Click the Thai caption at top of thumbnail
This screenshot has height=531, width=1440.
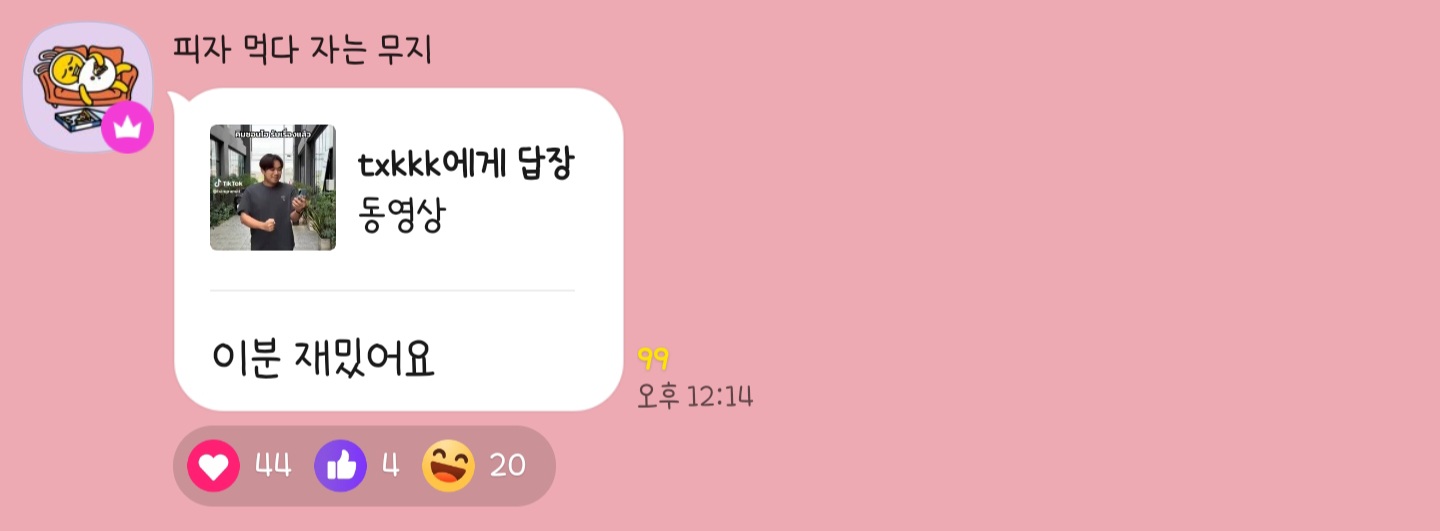coord(272,133)
